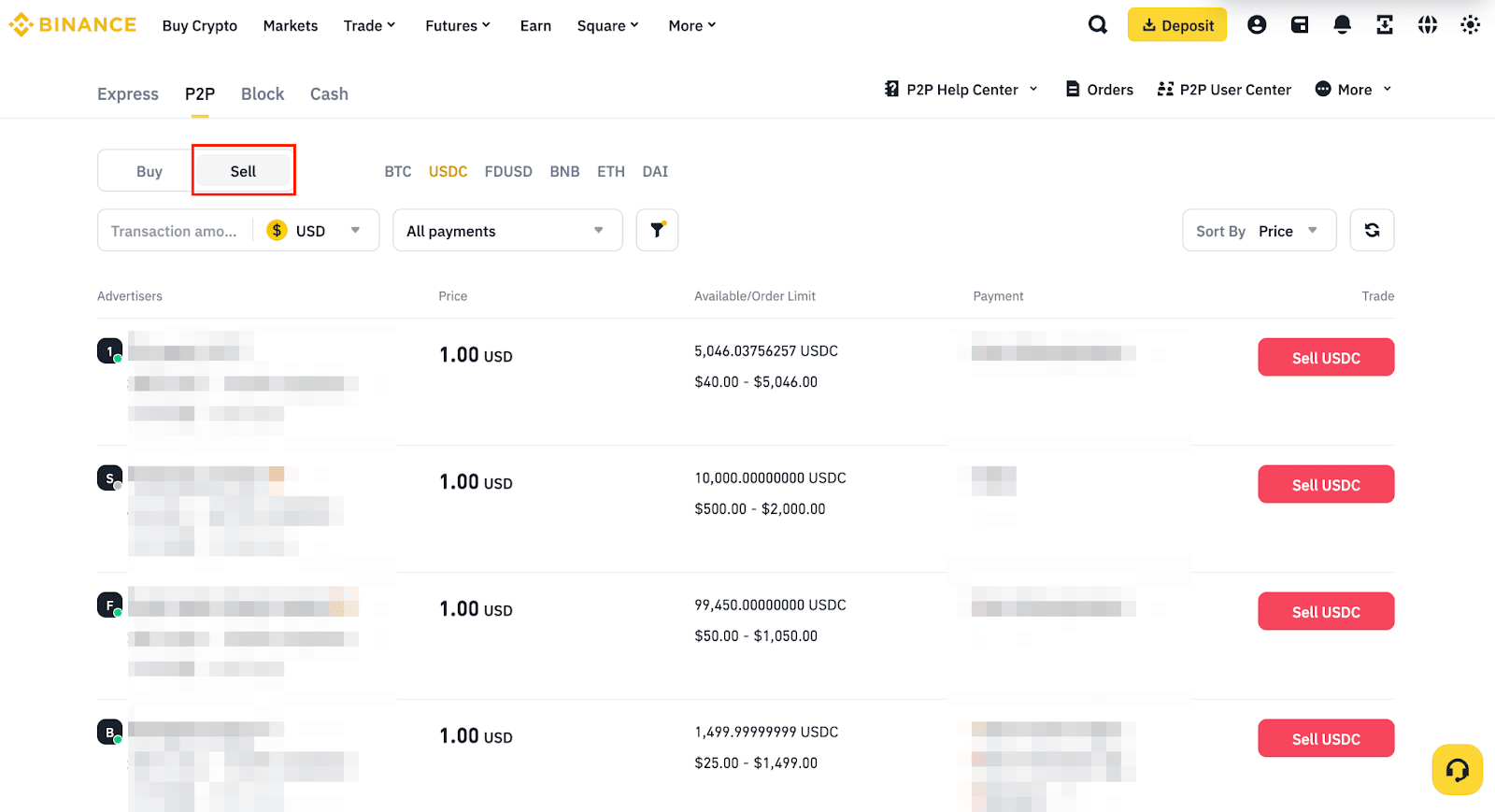This screenshot has width=1495, height=812.
Task: Click the P2P User Center icon
Action: pos(1165,89)
